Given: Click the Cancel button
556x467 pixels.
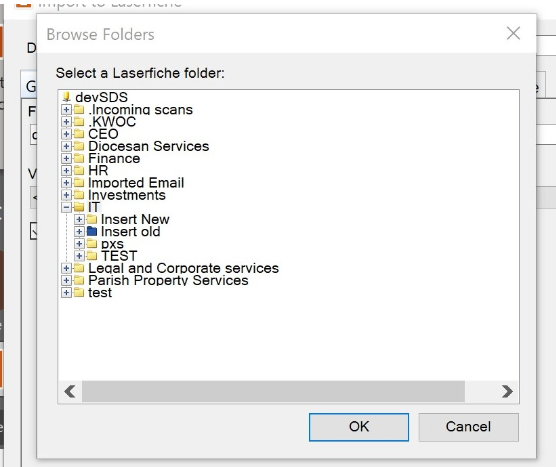Looking at the screenshot, I should pos(468,427).
